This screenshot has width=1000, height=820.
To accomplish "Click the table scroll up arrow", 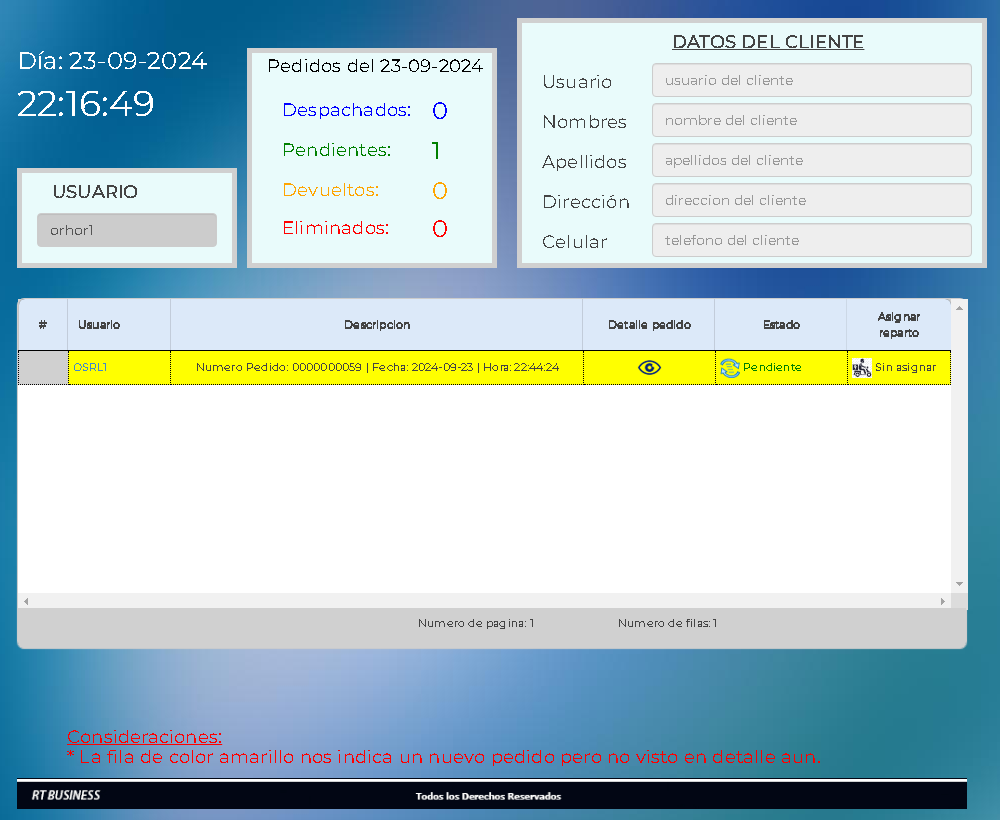I will [x=959, y=307].
